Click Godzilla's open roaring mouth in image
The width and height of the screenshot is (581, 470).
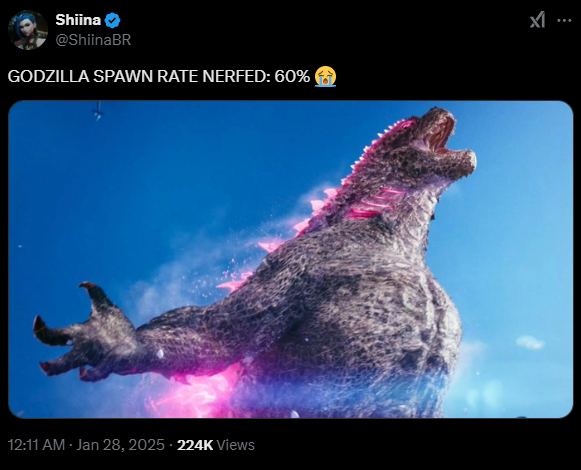(x=443, y=135)
